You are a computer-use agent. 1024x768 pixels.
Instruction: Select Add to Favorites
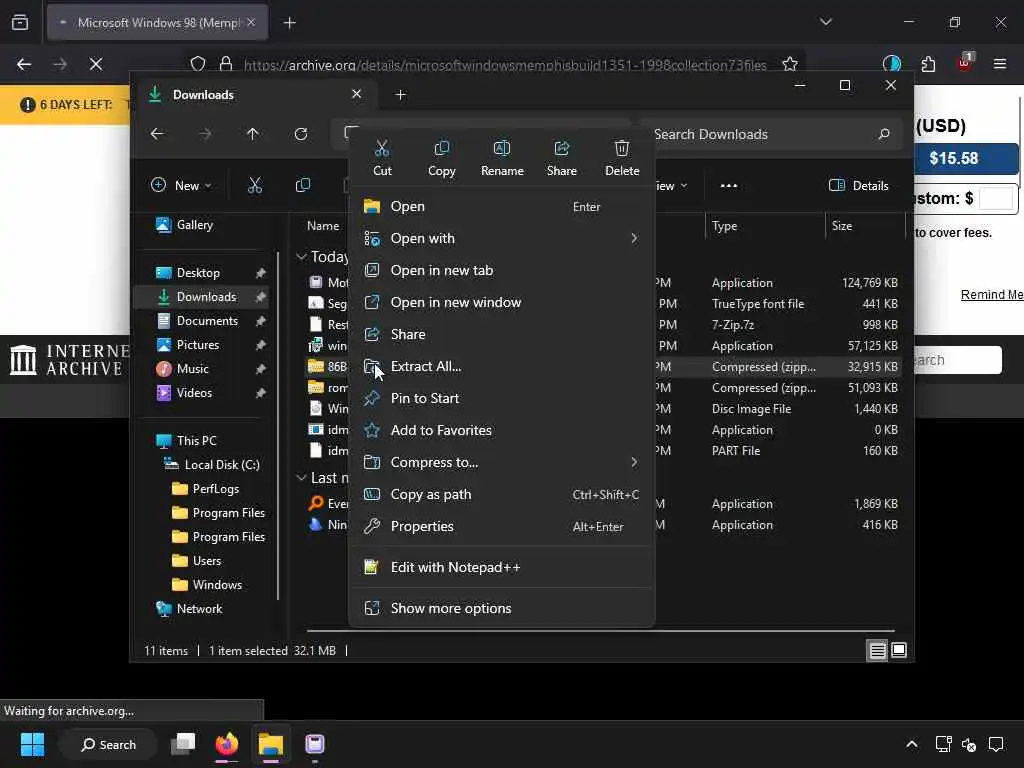[x=502, y=430]
